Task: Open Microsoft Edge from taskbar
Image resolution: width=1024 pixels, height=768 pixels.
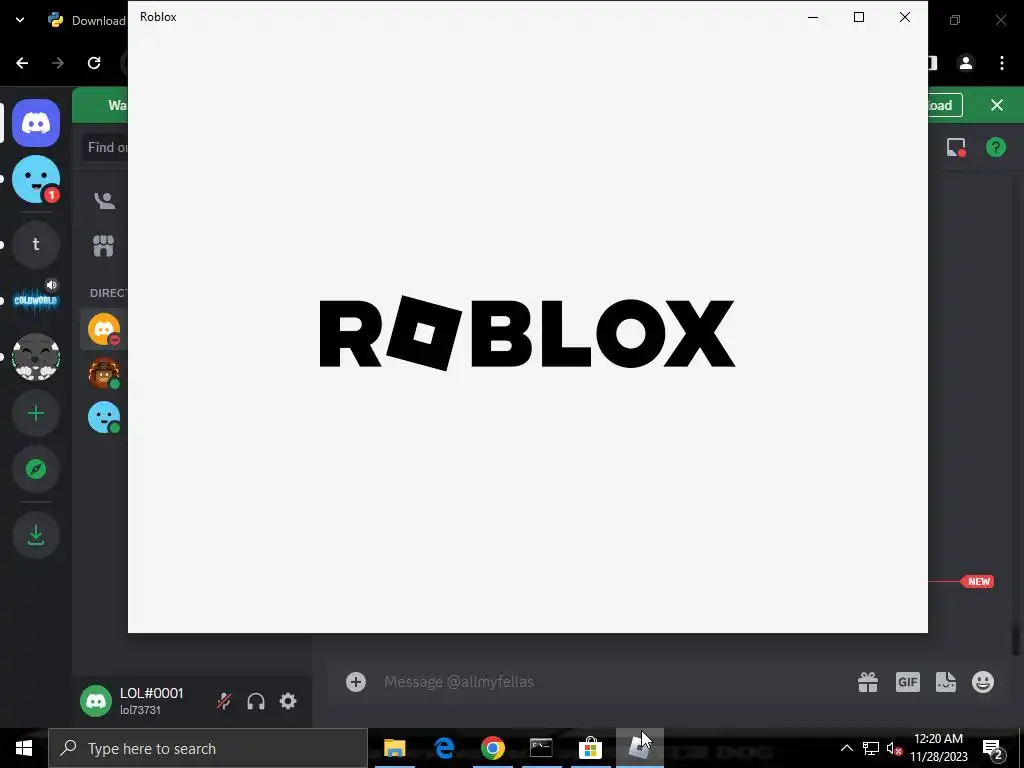Action: click(x=444, y=748)
